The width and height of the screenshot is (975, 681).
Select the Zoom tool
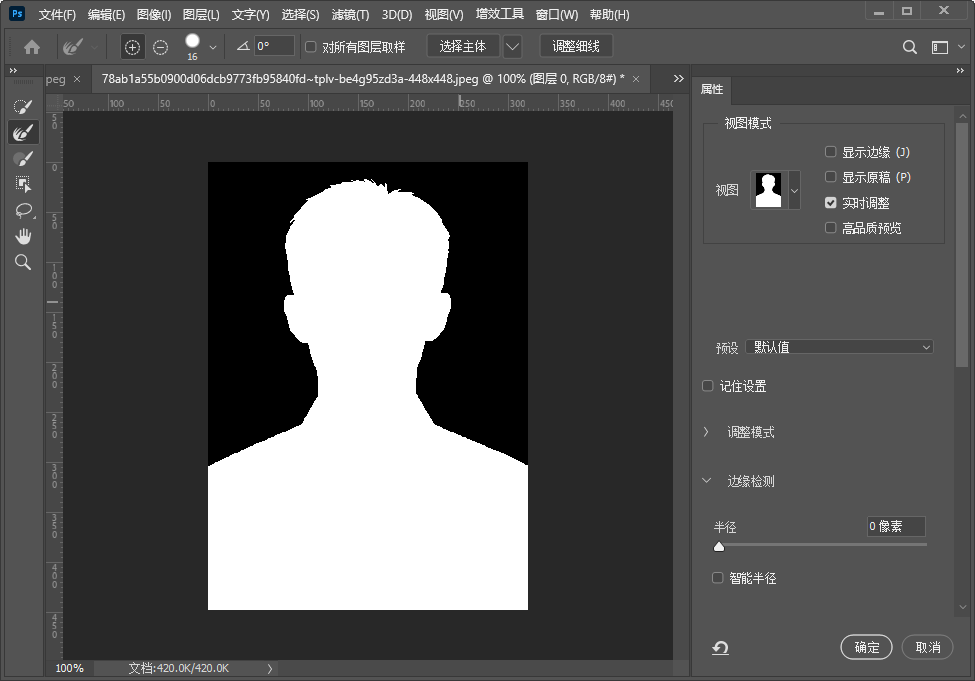[23, 262]
